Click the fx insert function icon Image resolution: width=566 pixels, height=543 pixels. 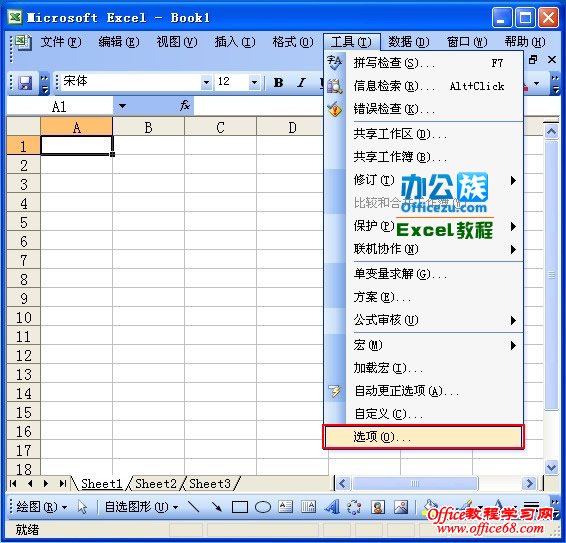[185, 106]
